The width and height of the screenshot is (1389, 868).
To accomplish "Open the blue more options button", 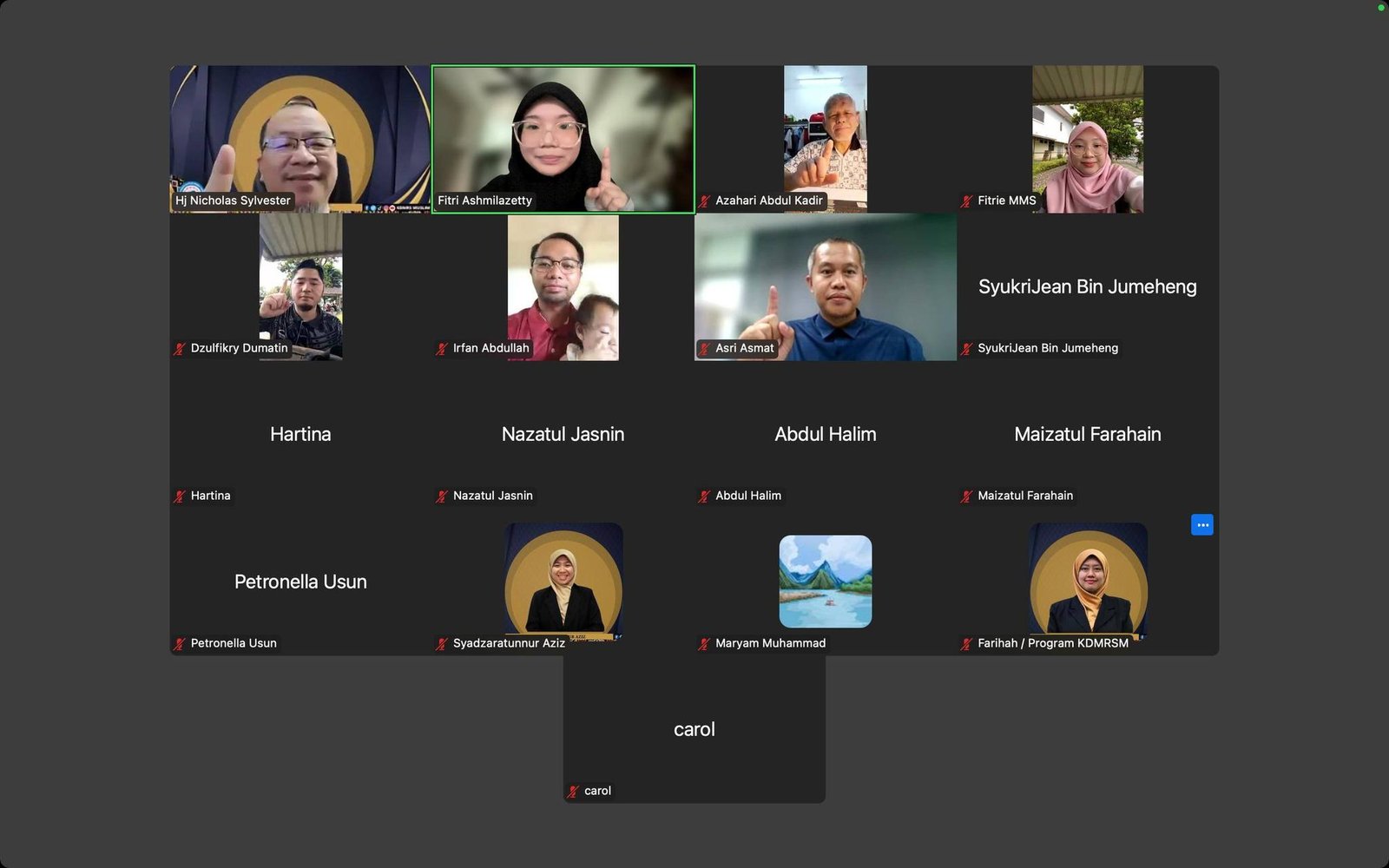I will click(1201, 525).
